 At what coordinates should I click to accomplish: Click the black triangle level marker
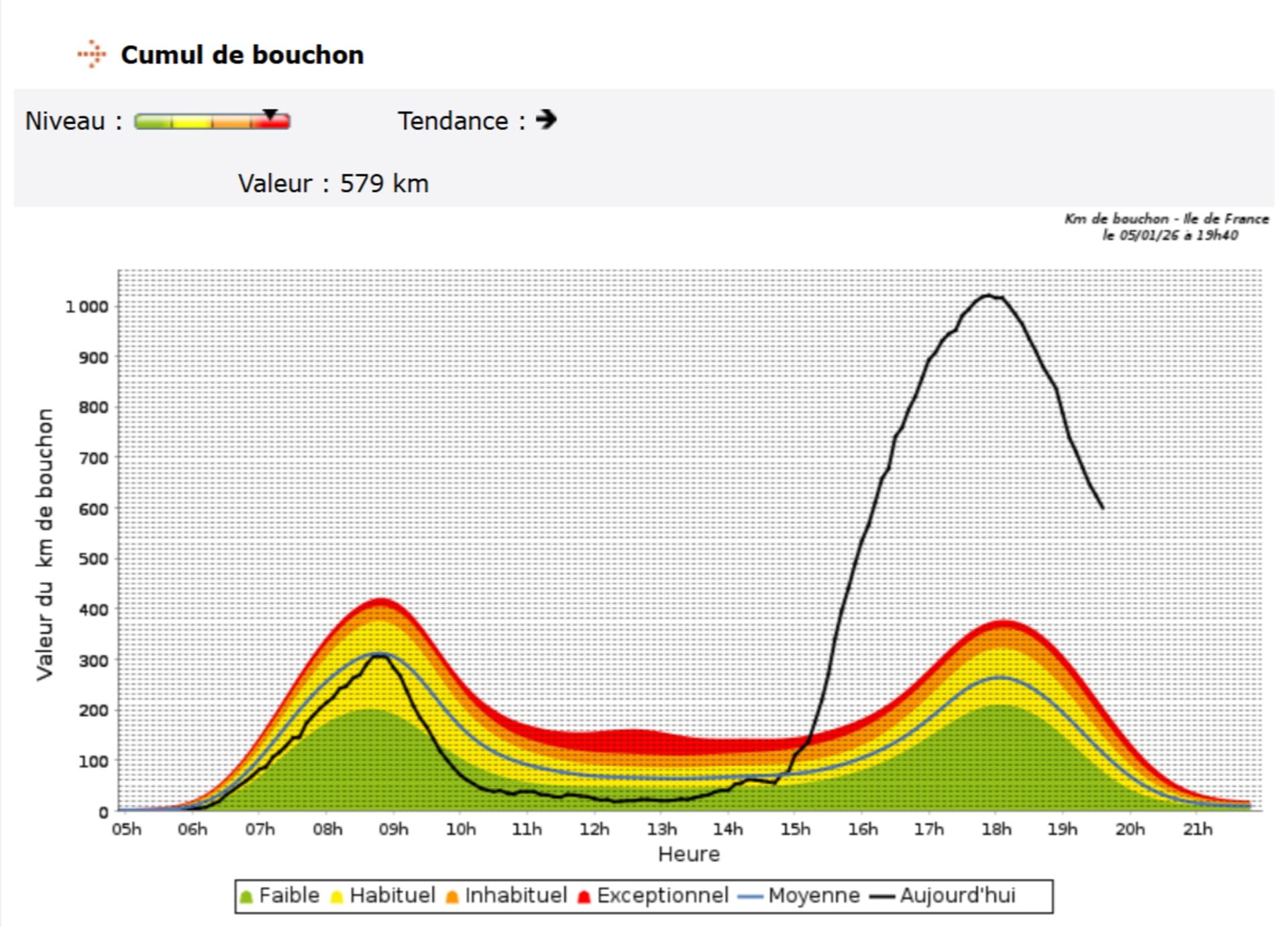coord(270,115)
